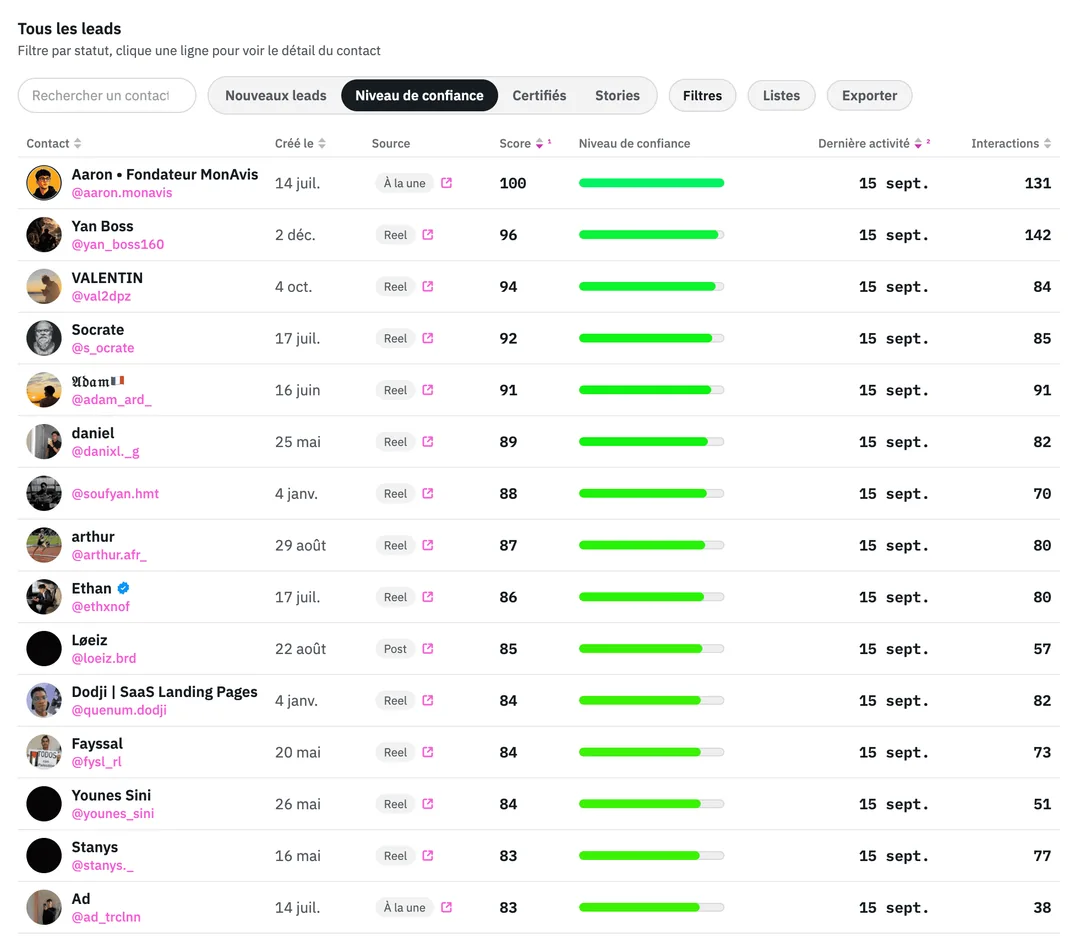Open @soufyan.hmt handle link
This screenshot has height=936, width=1080.
[x=115, y=494]
